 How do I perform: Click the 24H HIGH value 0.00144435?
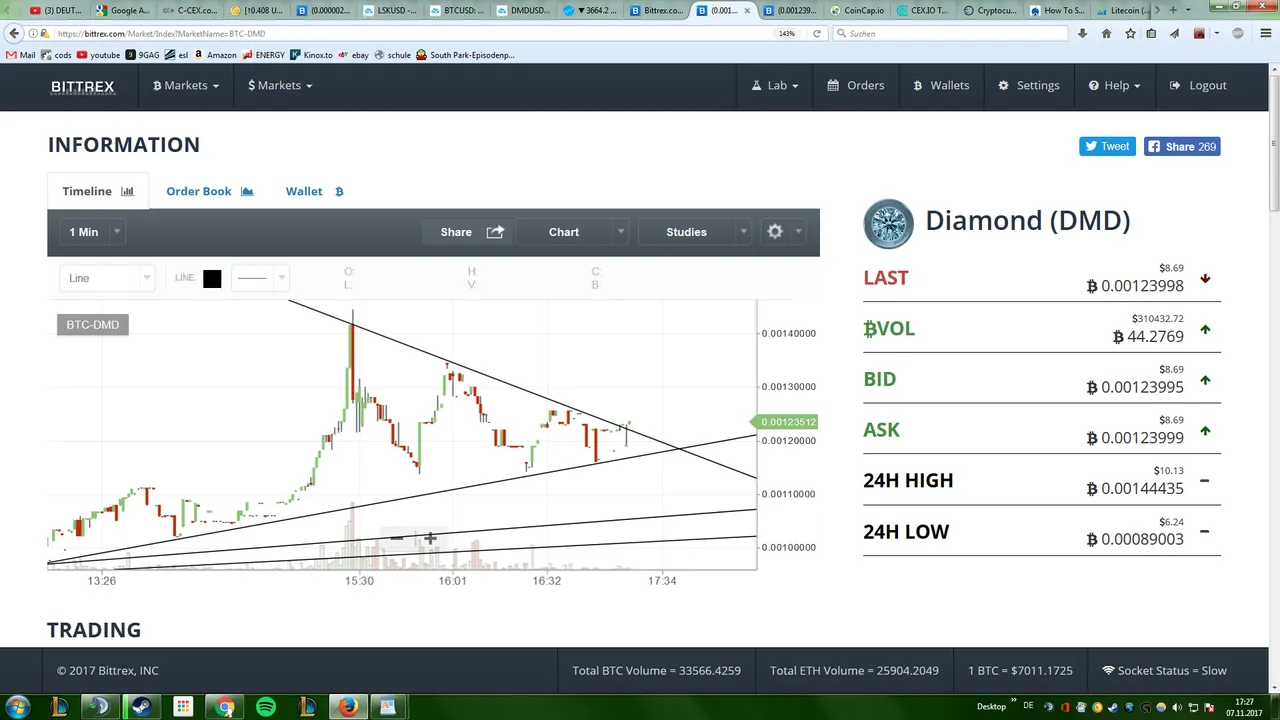(x=1135, y=489)
